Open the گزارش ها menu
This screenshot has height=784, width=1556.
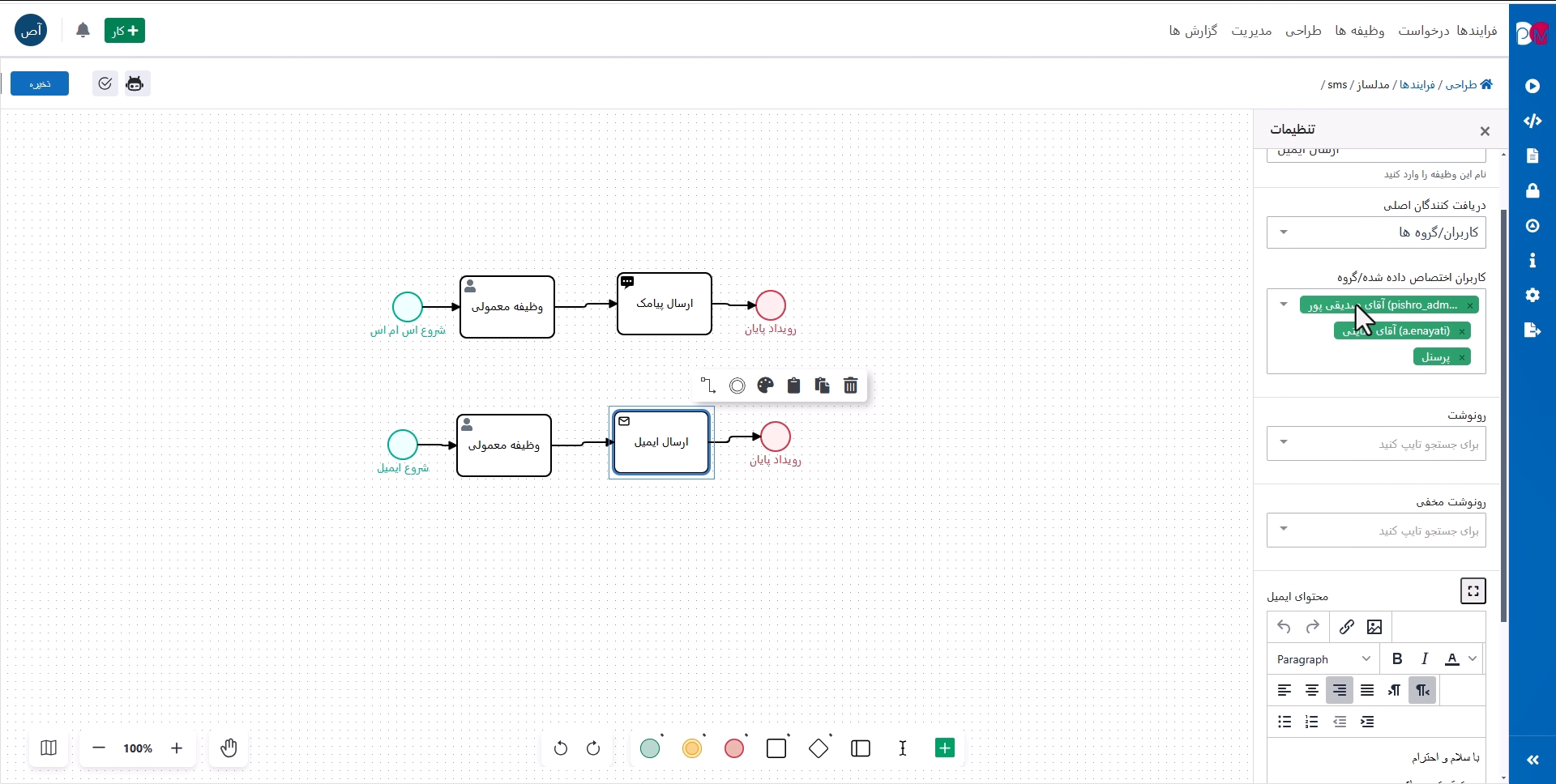pos(1193,31)
